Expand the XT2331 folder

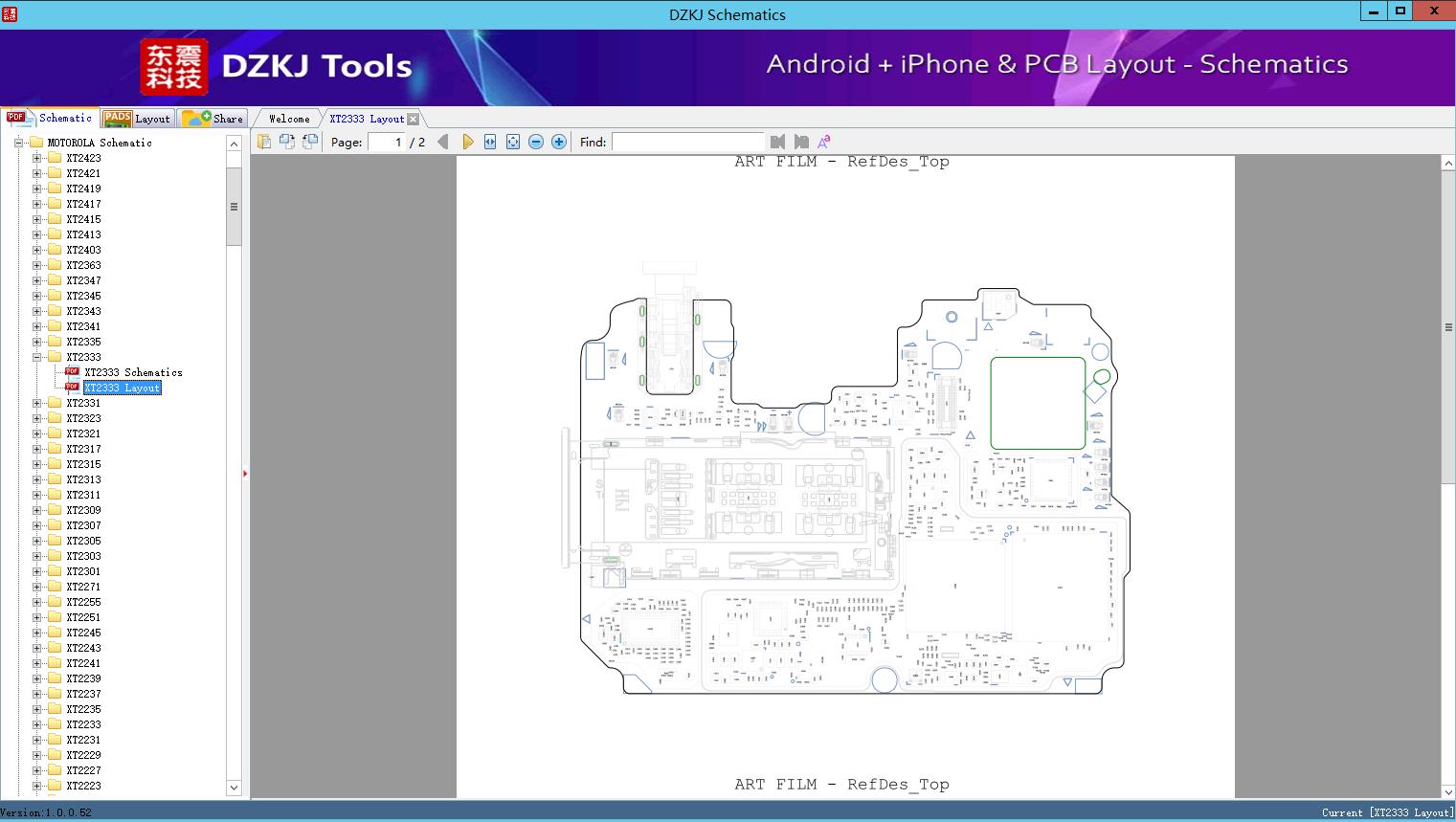[36, 403]
